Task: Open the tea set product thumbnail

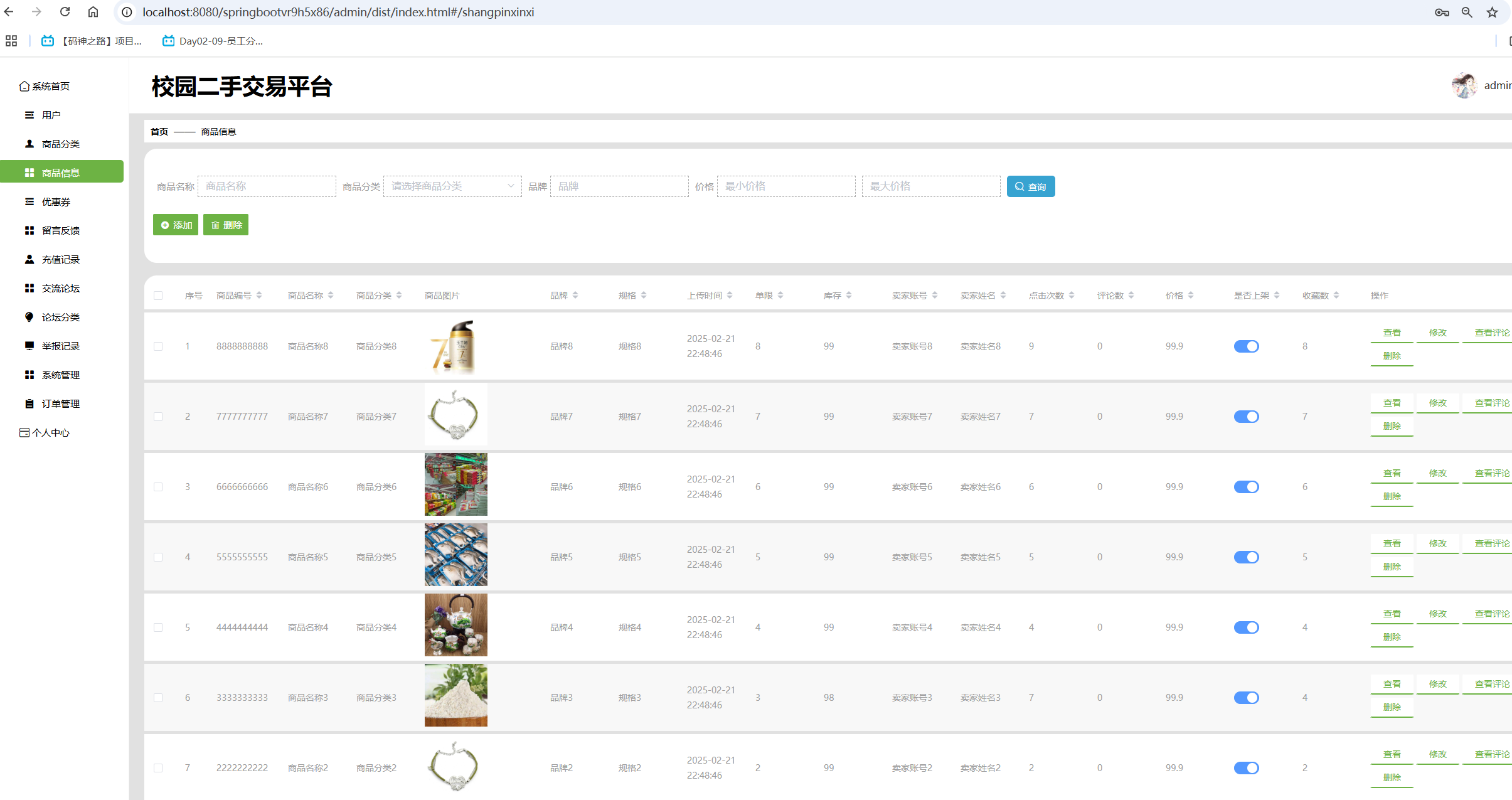Action: (455, 625)
